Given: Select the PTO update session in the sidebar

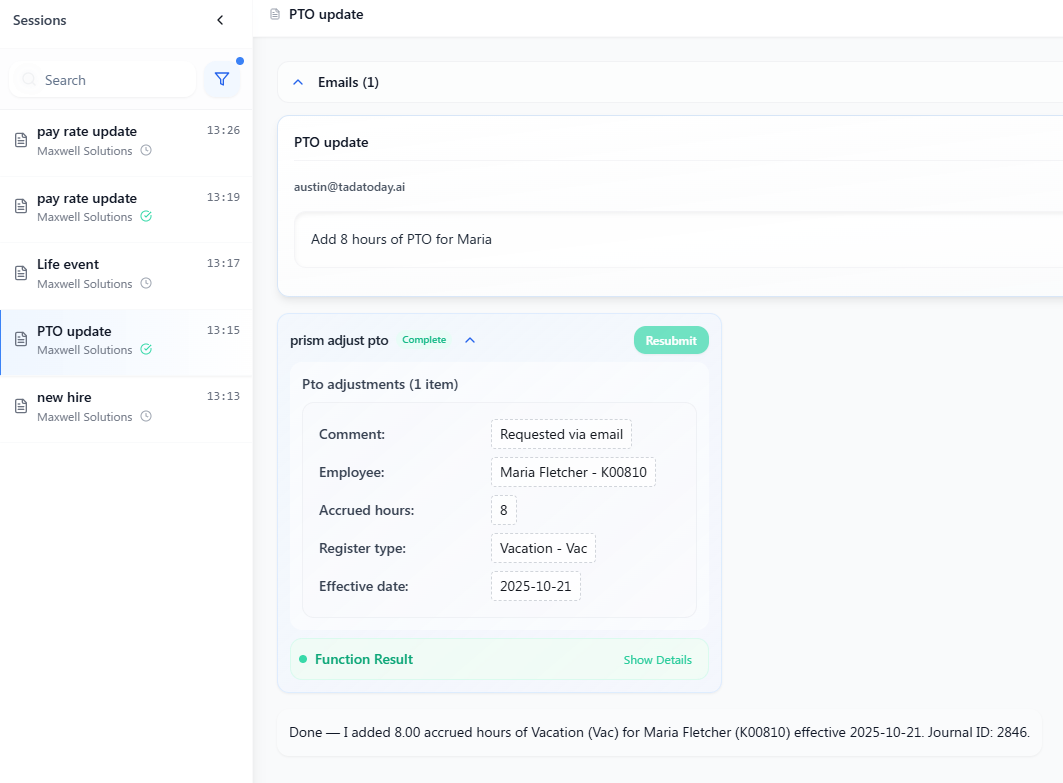Looking at the screenshot, I should (x=126, y=340).
